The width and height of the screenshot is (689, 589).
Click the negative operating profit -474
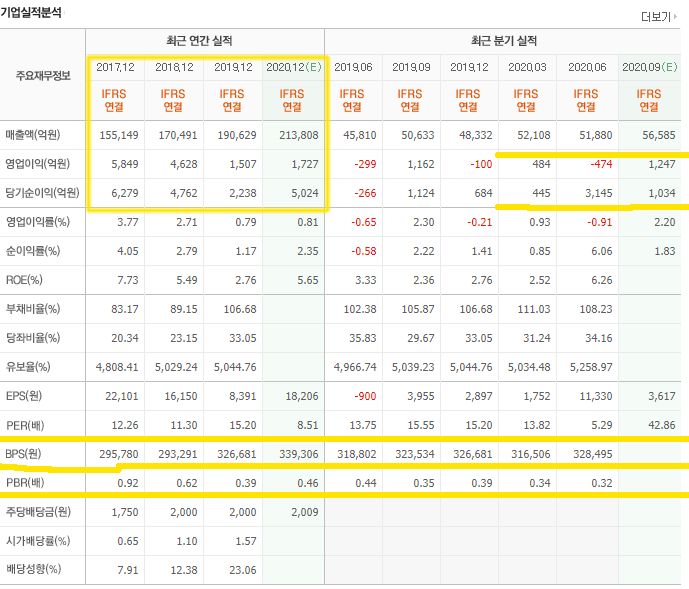(601, 164)
